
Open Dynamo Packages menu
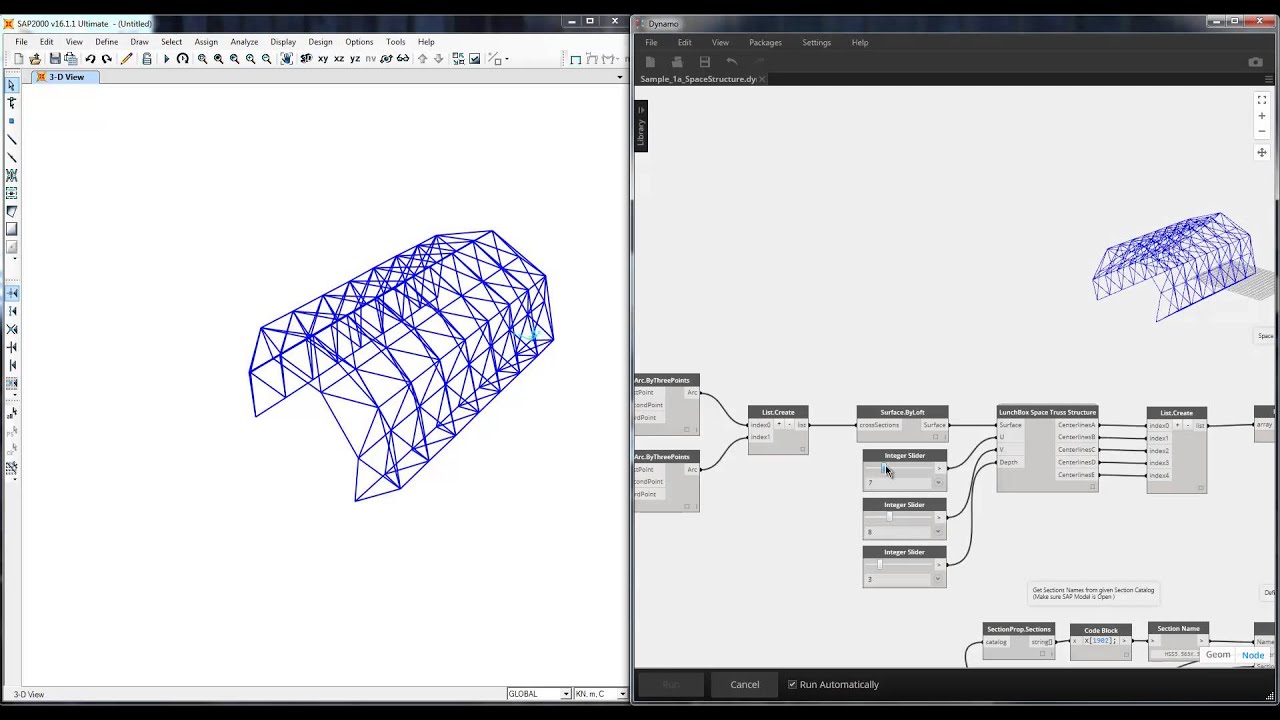point(765,43)
